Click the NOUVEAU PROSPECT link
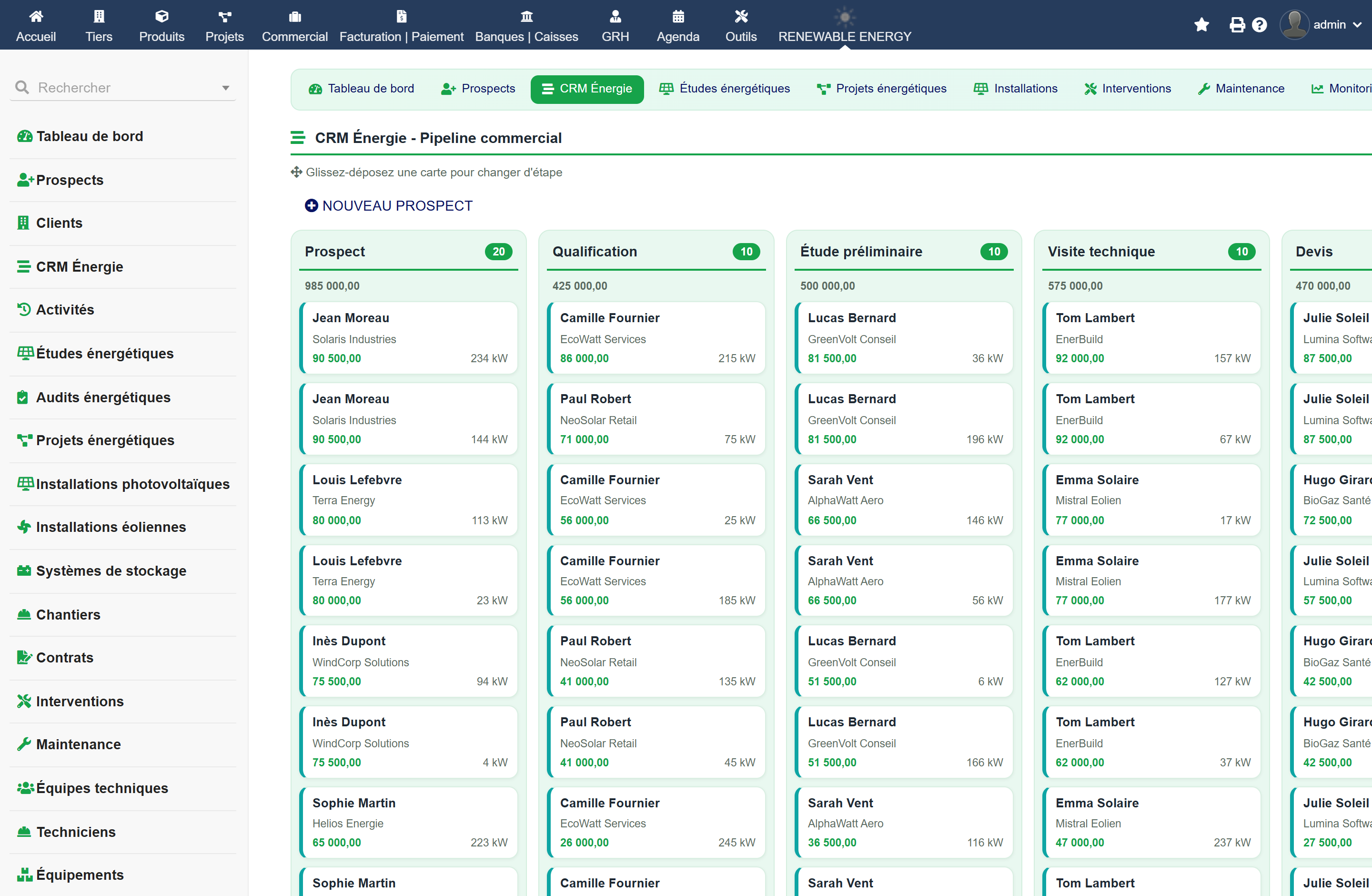The width and height of the screenshot is (1372, 896). [389, 206]
